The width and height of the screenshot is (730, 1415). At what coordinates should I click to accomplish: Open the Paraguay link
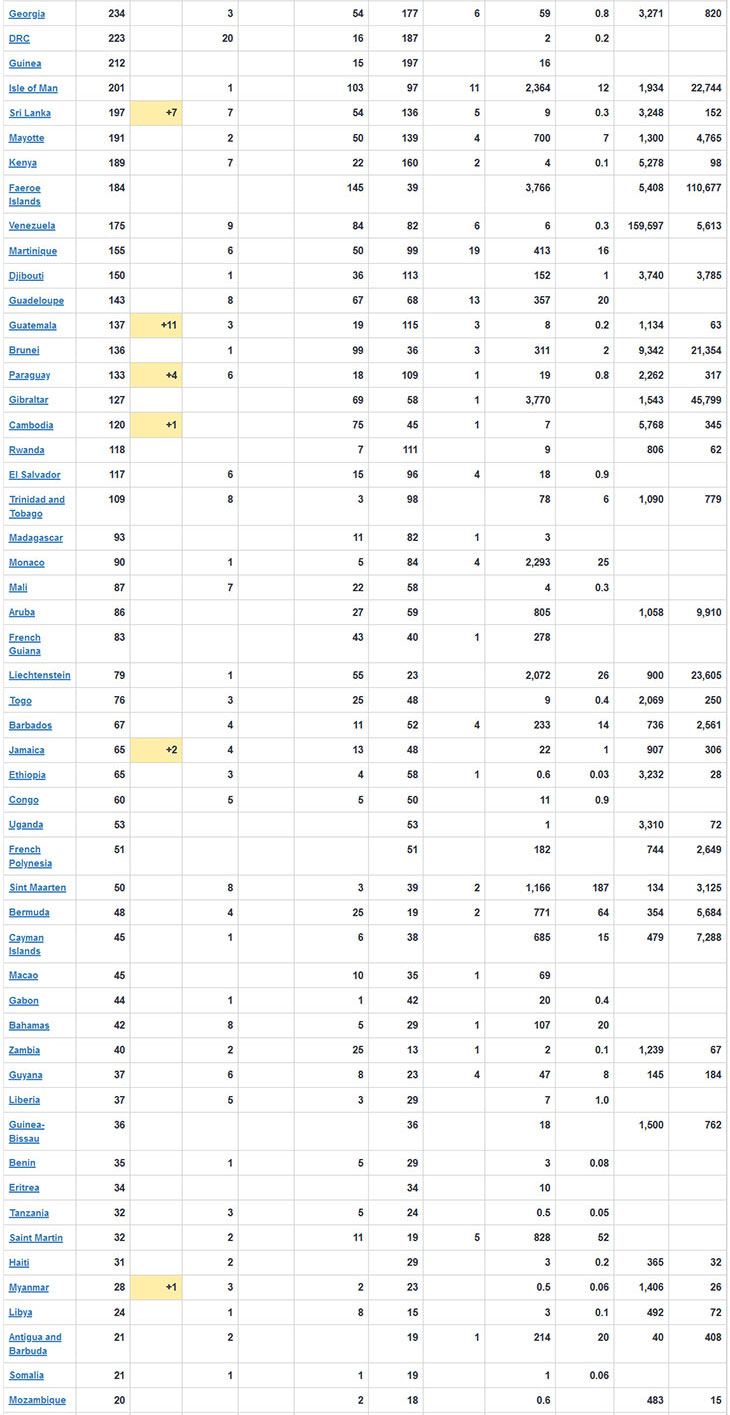coord(30,375)
